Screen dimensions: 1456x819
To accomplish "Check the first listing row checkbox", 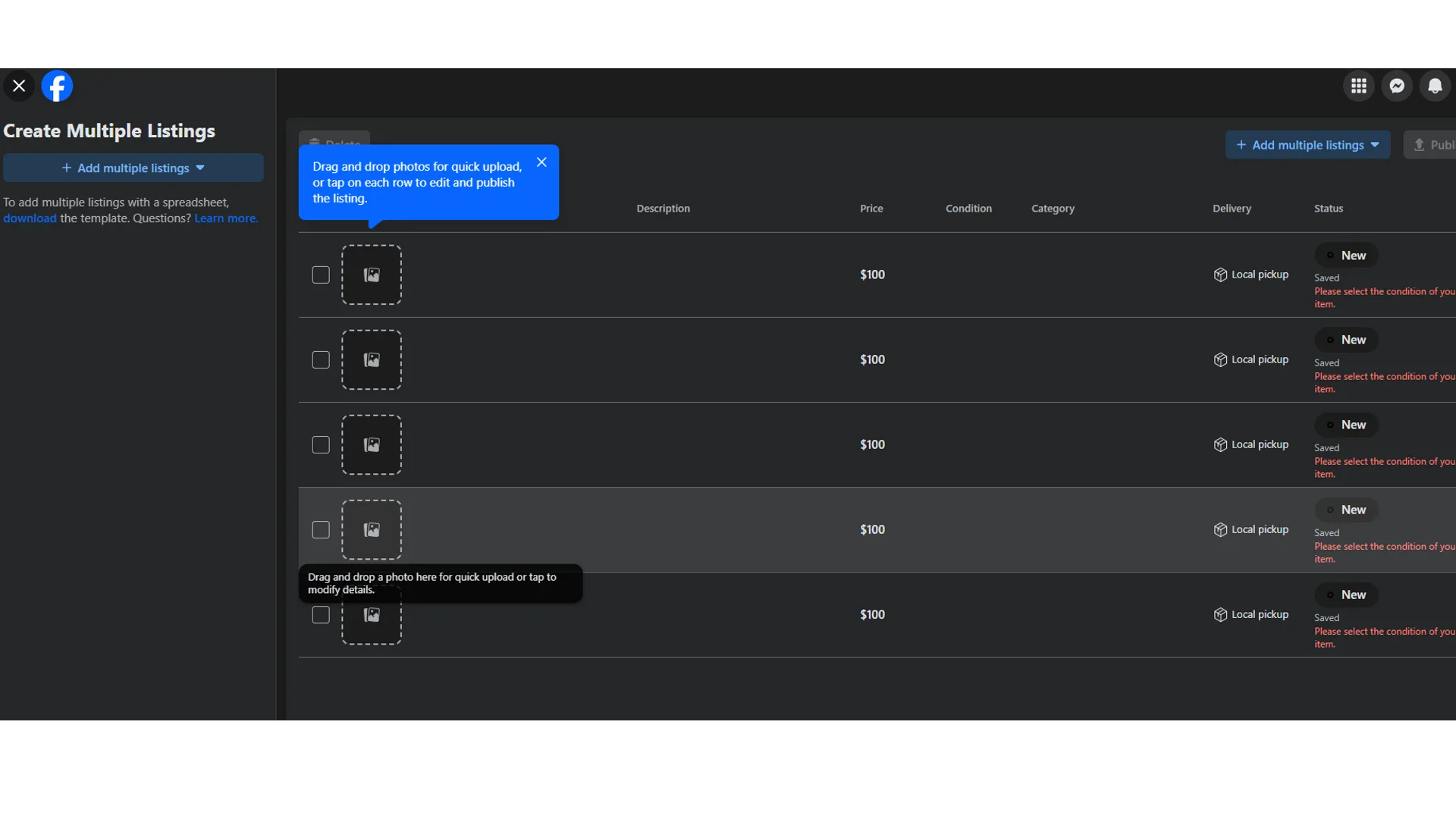I will coord(321,275).
